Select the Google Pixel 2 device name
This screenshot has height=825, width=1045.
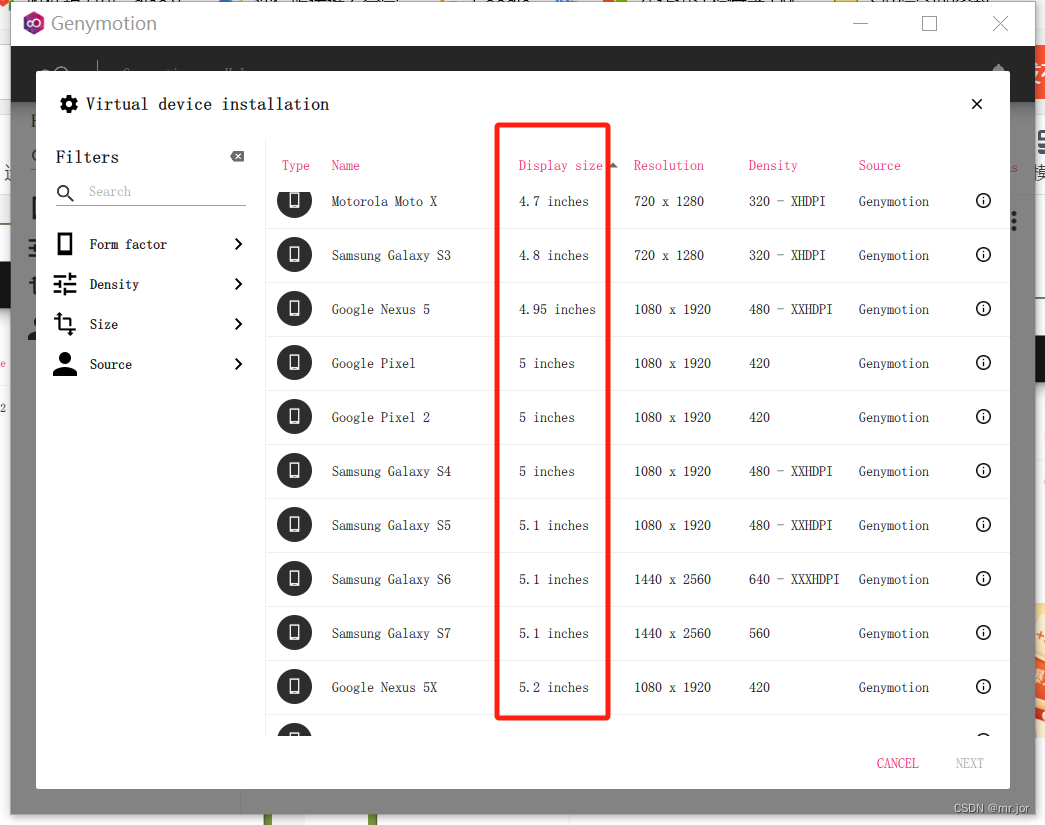[381, 417]
